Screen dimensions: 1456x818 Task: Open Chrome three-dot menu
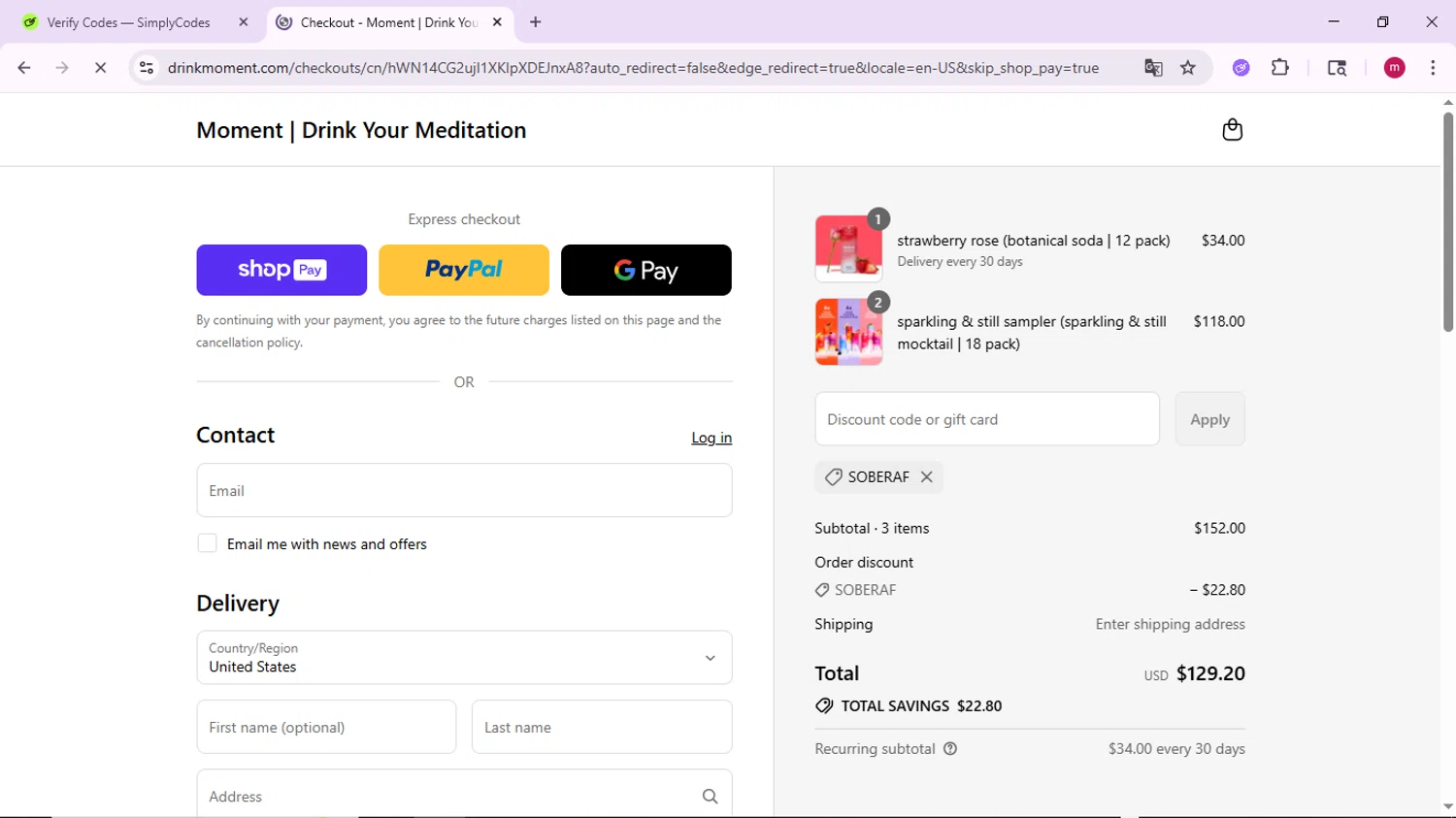click(x=1433, y=68)
